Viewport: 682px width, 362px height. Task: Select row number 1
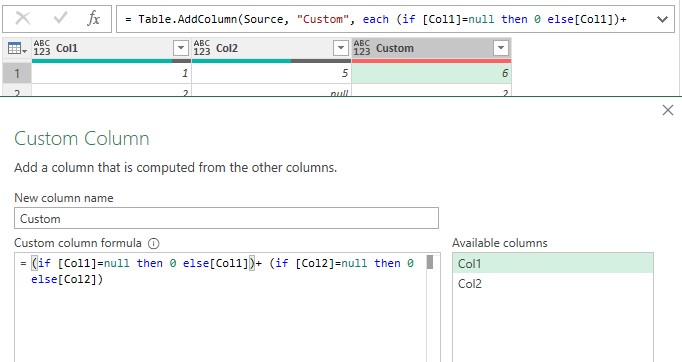click(x=17, y=73)
